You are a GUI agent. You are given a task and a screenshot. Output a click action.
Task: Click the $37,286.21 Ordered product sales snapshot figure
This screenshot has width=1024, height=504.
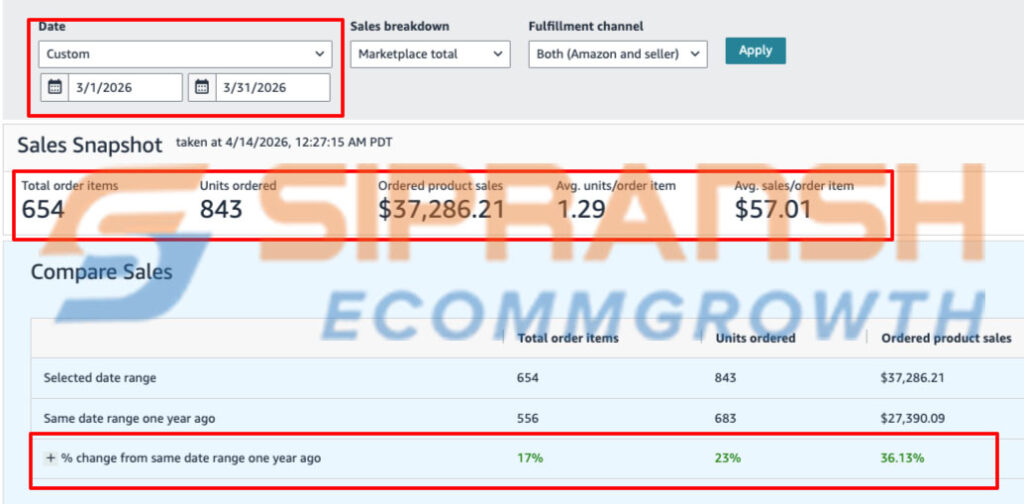[441, 210]
